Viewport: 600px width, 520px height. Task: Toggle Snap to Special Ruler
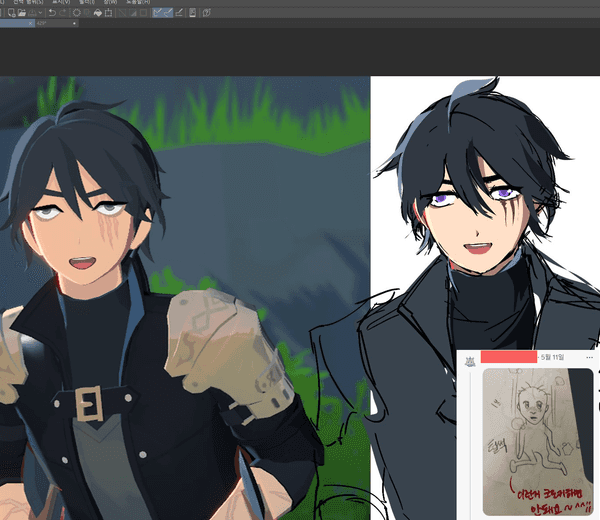(x=168, y=14)
